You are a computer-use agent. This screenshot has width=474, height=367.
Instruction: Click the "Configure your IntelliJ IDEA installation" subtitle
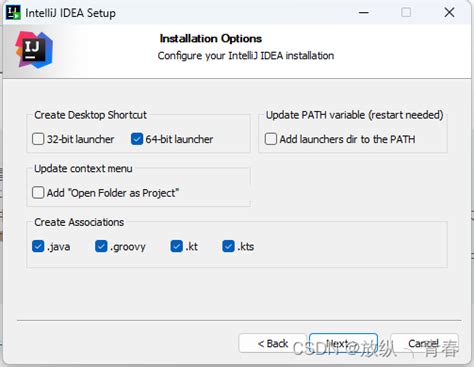click(x=246, y=55)
